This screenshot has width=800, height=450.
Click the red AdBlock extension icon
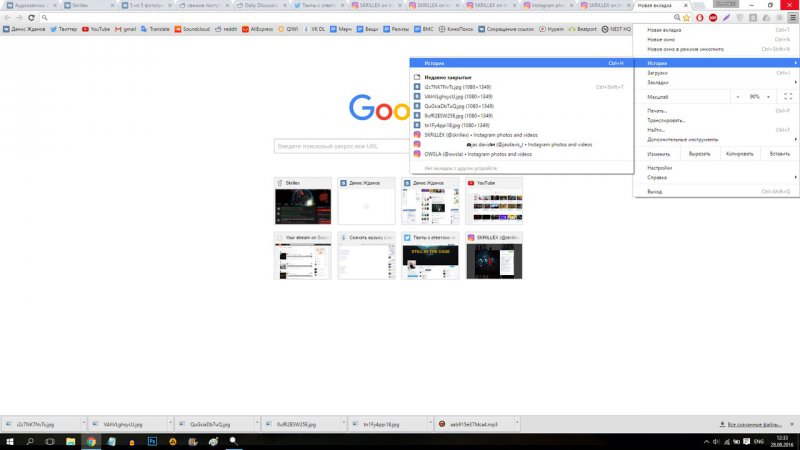point(712,18)
